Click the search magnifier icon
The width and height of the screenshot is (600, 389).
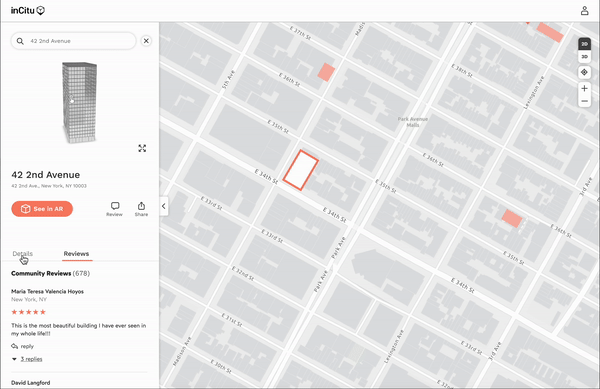(20, 41)
